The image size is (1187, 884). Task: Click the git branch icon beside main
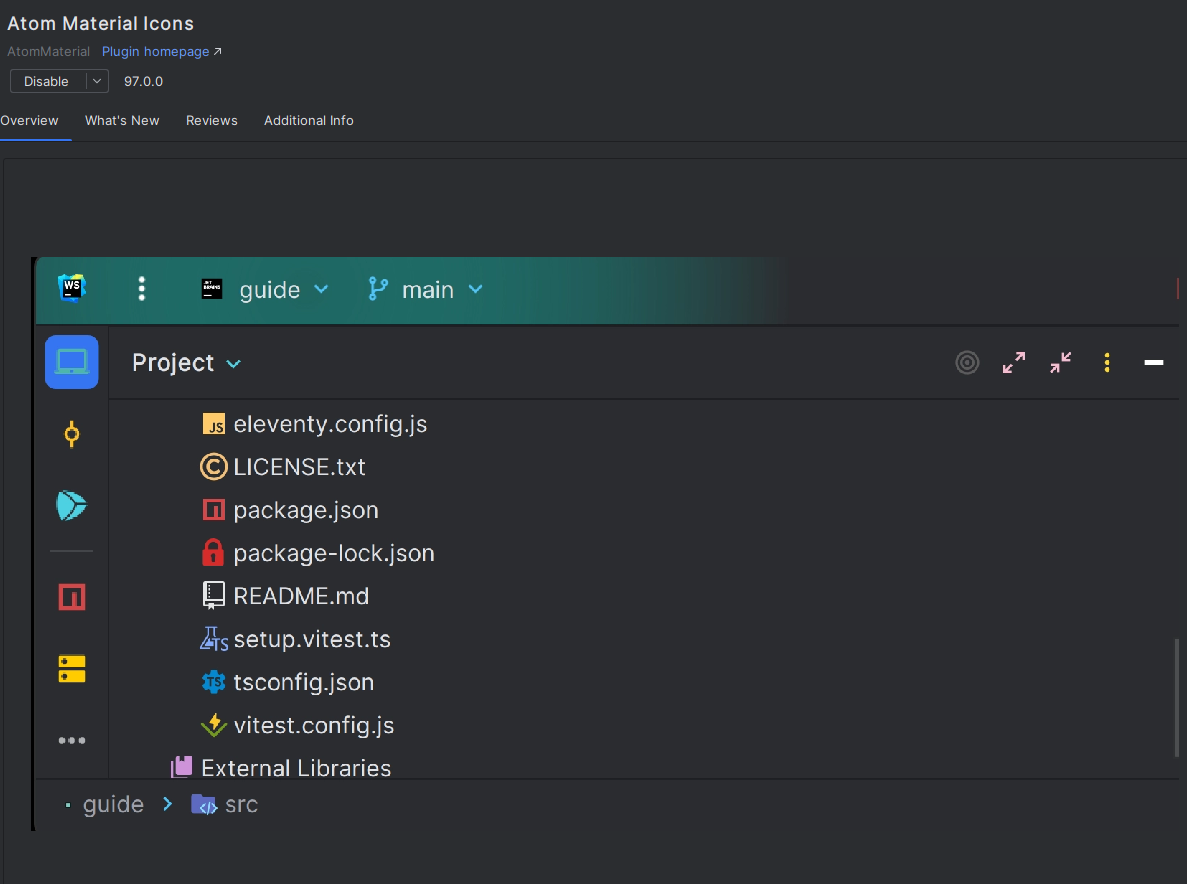(x=378, y=288)
